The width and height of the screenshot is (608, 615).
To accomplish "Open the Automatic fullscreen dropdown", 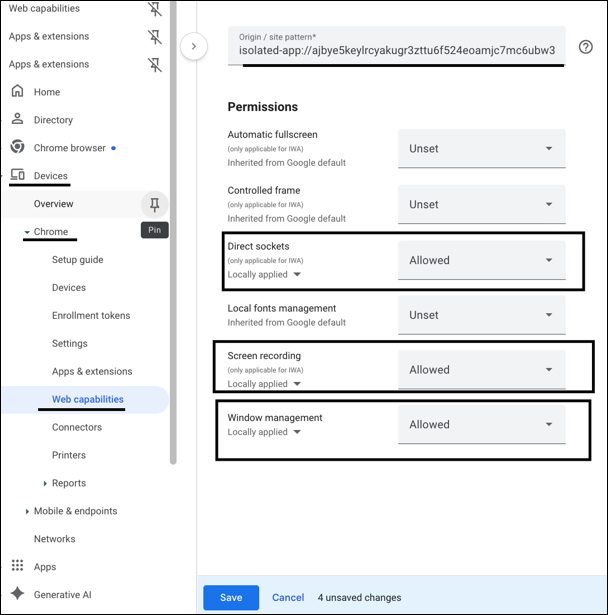I will pyautogui.click(x=481, y=149).
